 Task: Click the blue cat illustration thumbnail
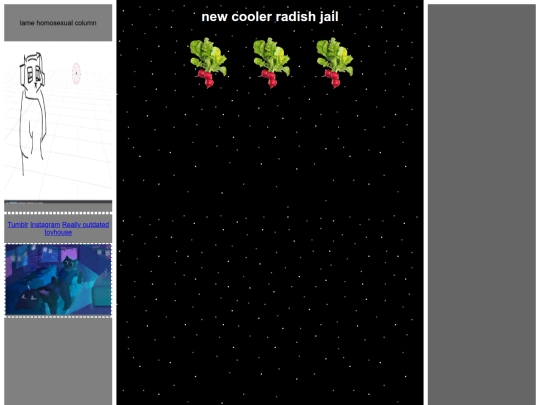[58, 280]
